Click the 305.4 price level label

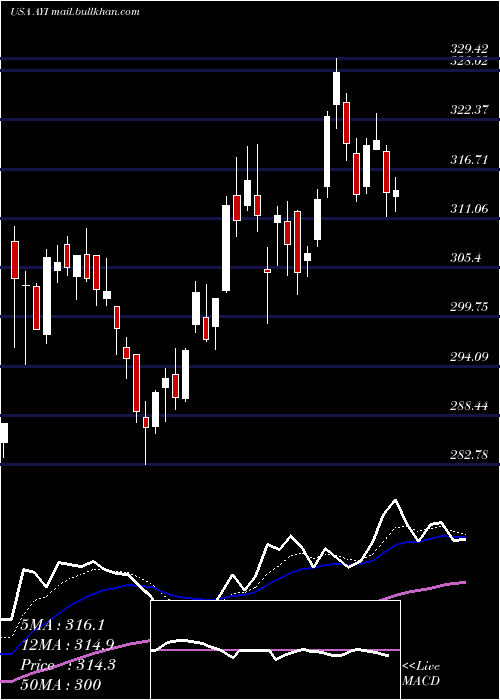466,258
